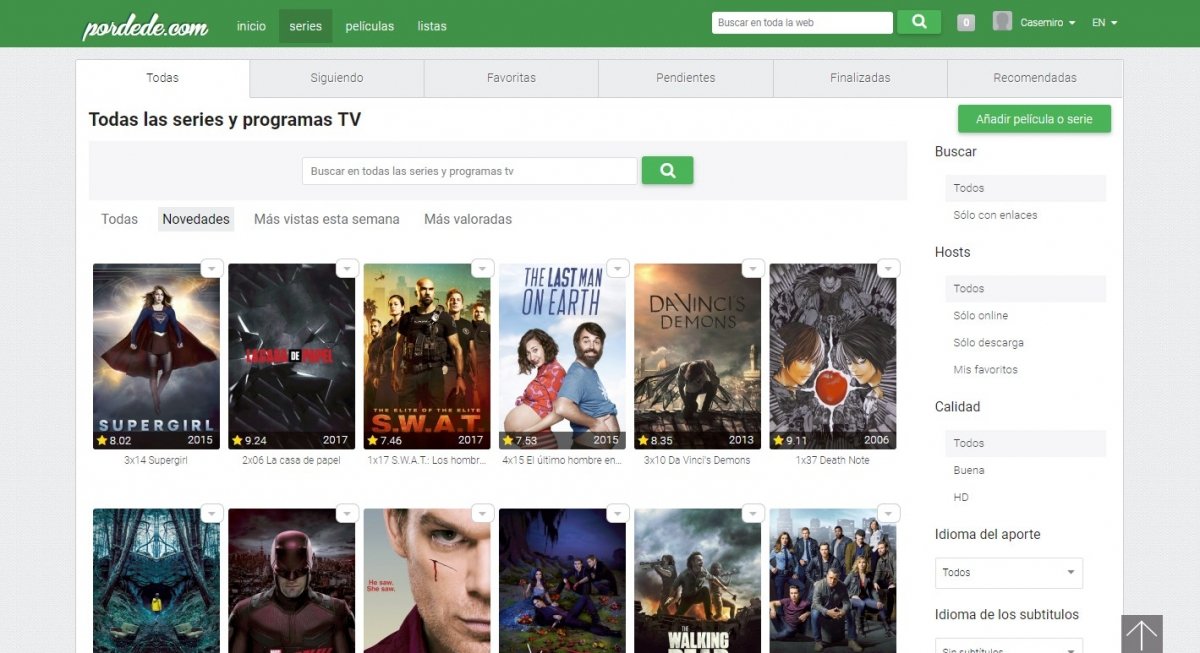This screenshot has height=653, width=1200.
Task: Open listas in top navigation
Action: coord(432,26)
